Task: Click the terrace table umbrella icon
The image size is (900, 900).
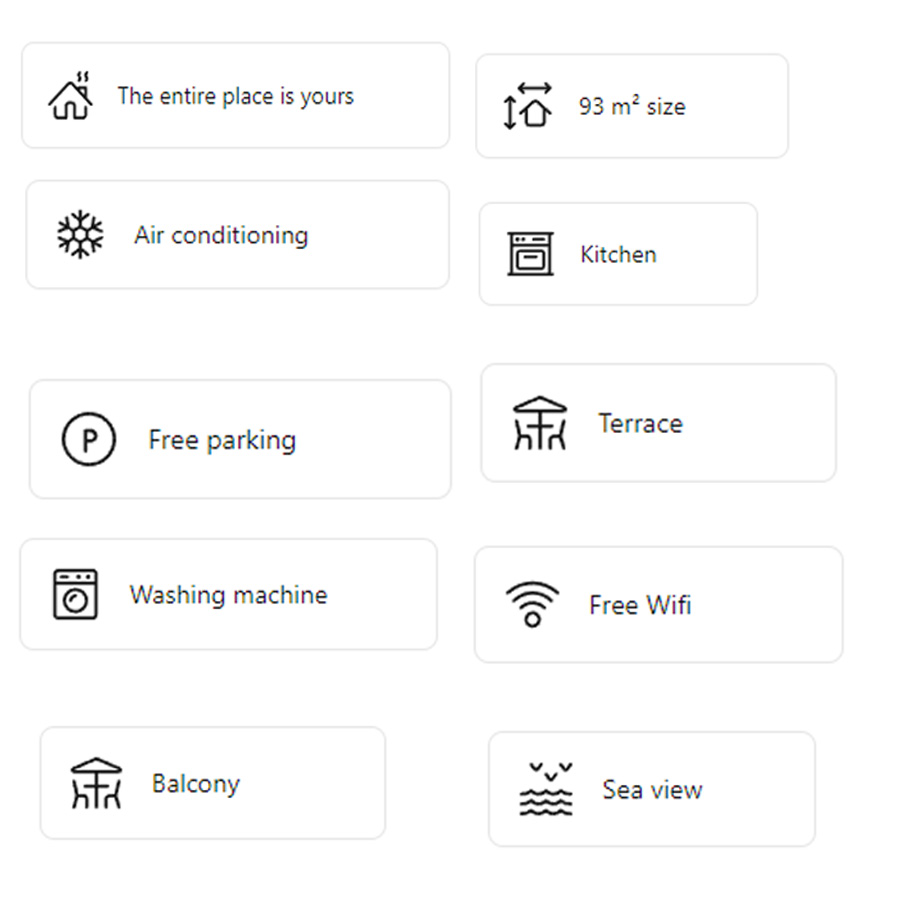Action: click(x=540, y=423)
